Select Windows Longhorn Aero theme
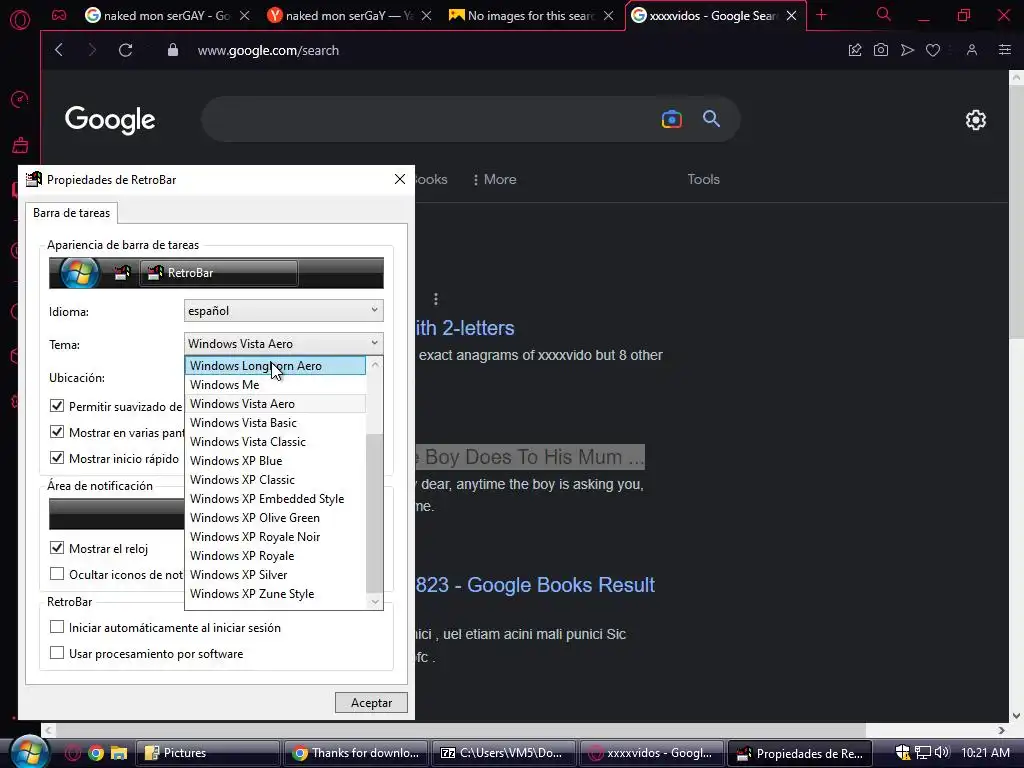This screenshot has width=1024, height=768. 275,366
